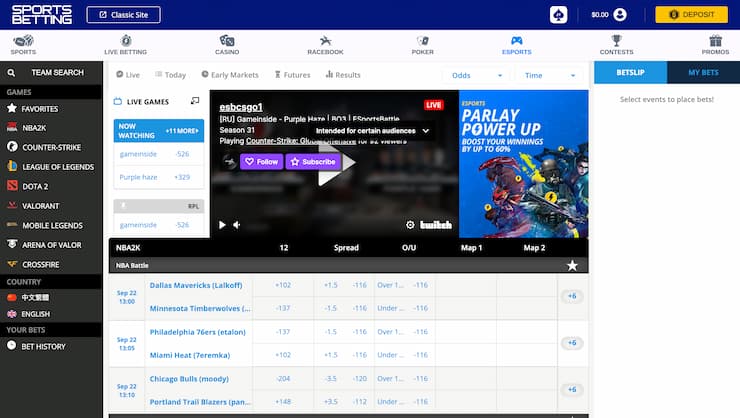This screenshot has height=418, width=740.
Task: Subscribe to the esbcsgo1 channel
Action: [x=313, y=162]
